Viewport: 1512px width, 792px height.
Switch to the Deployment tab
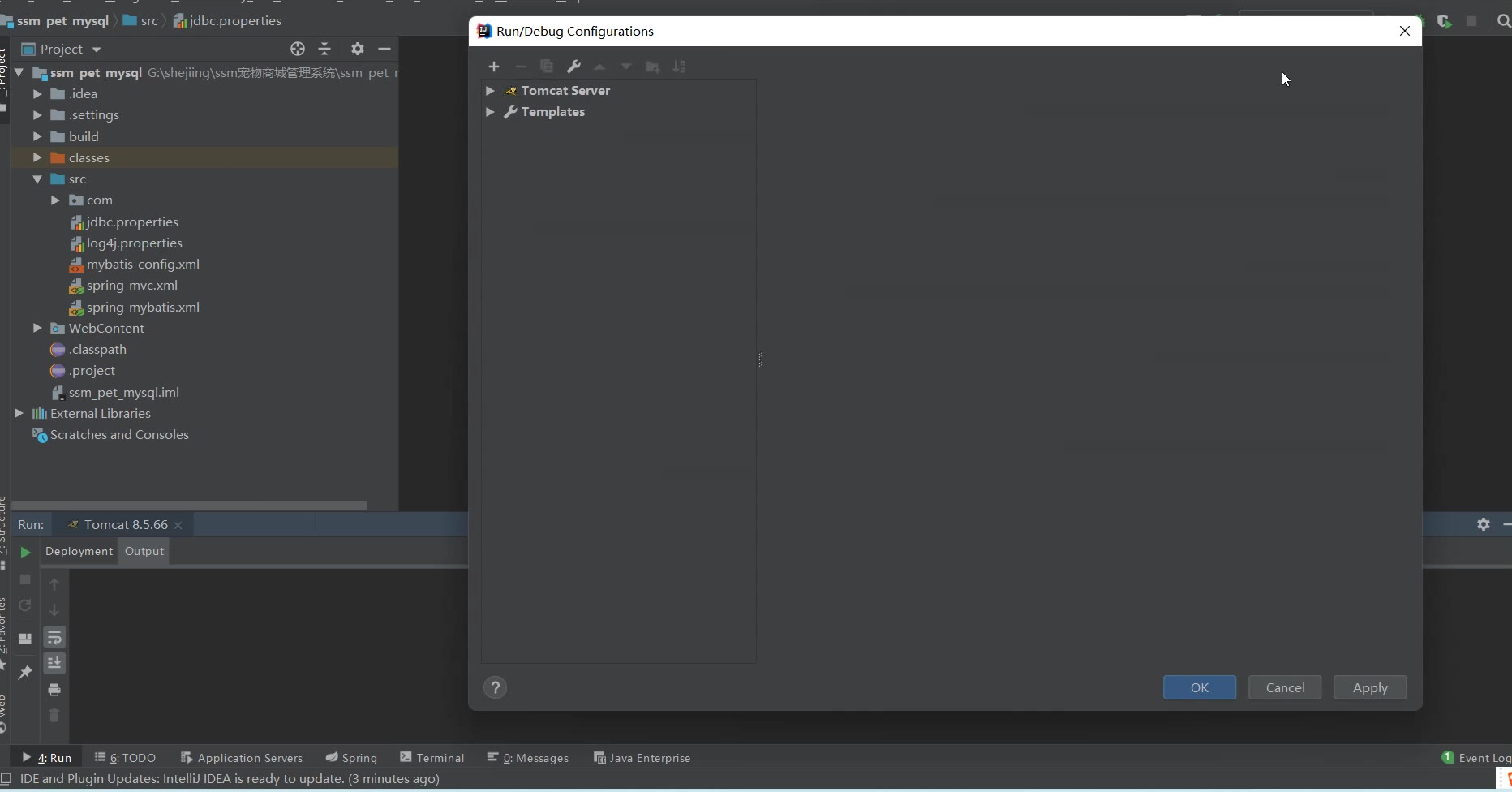pos(79,551)
